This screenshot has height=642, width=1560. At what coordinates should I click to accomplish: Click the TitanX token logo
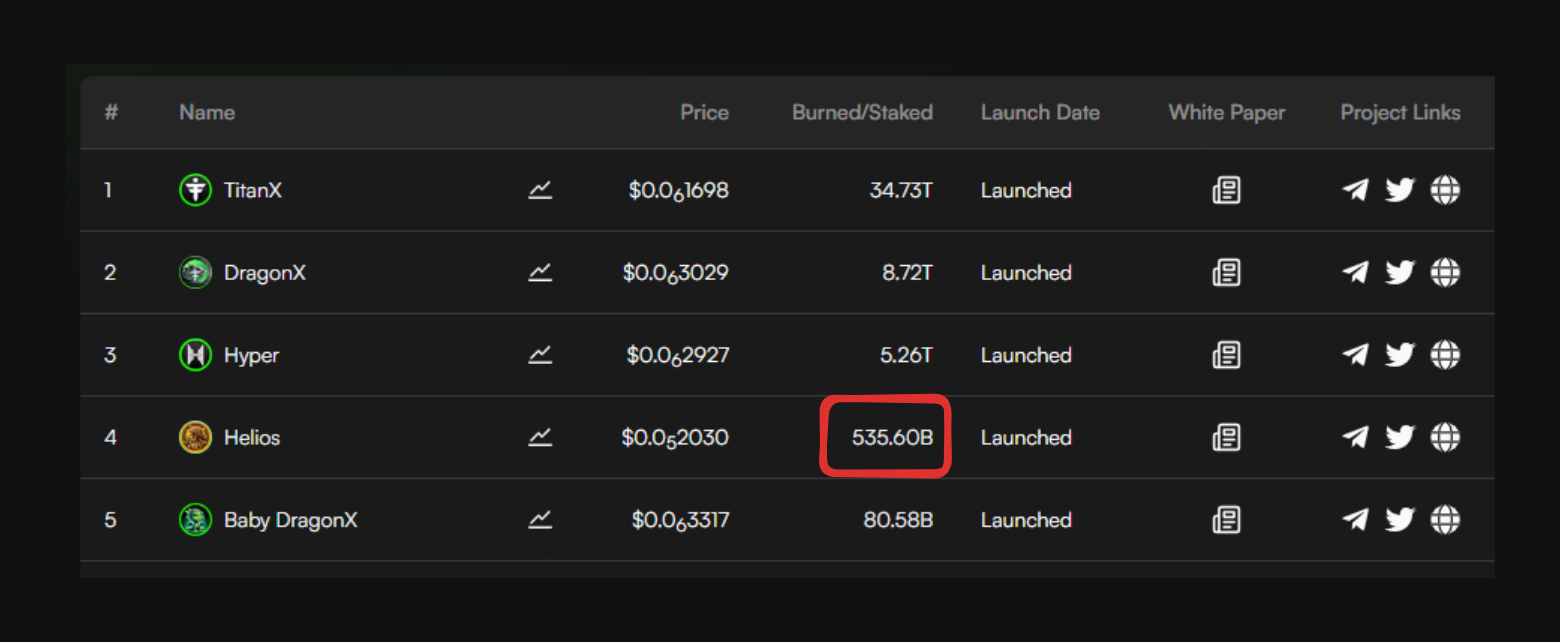[x=195, y=190]
